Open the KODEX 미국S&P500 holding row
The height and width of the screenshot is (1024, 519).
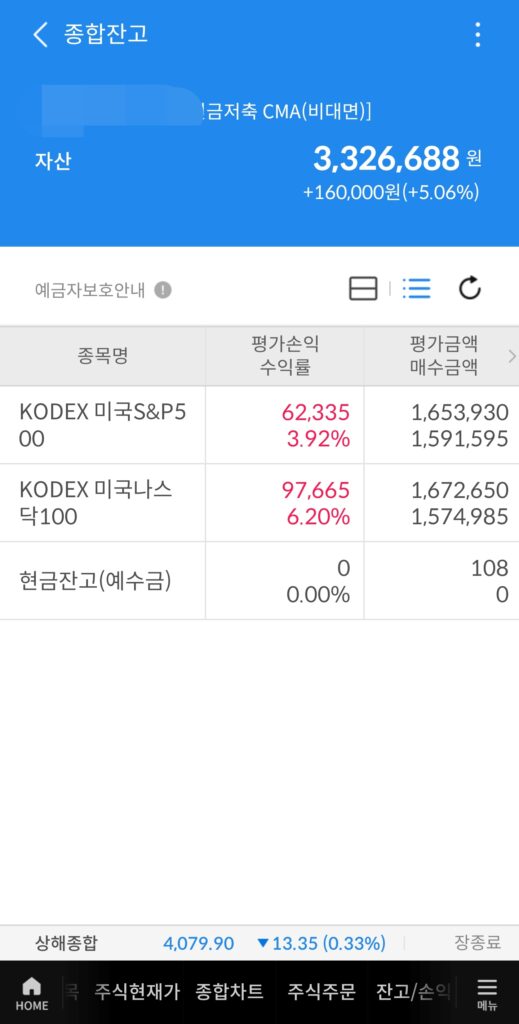[259, 425]
